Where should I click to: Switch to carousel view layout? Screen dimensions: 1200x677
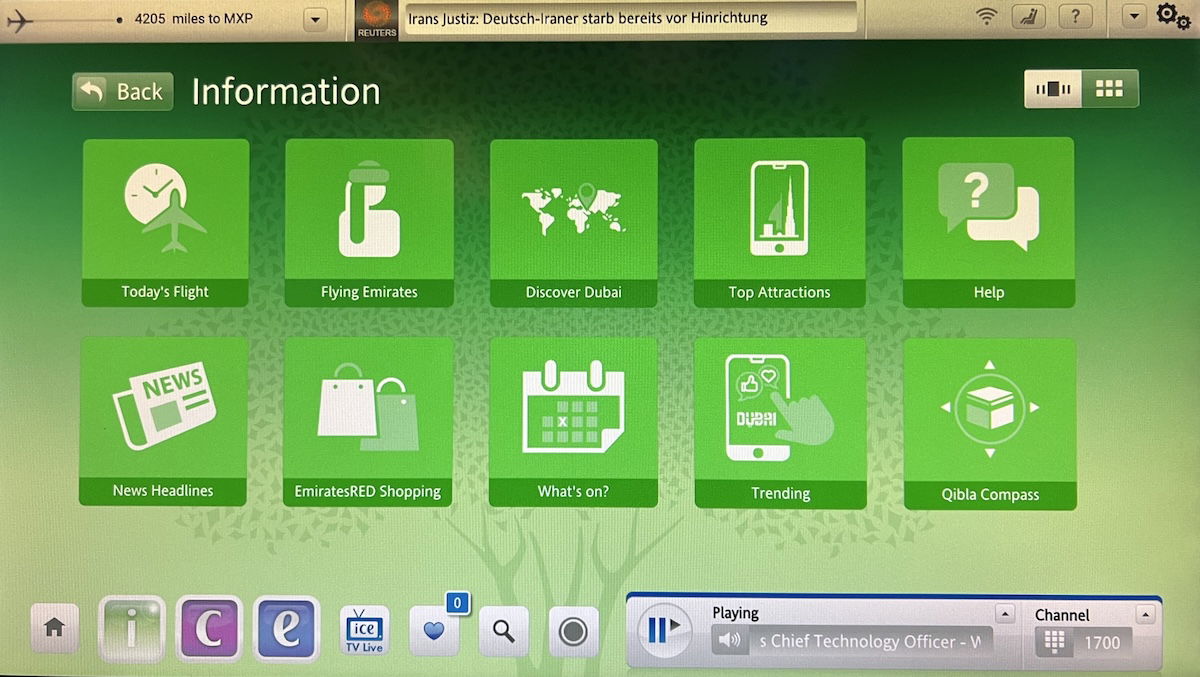click(1053, 89)
